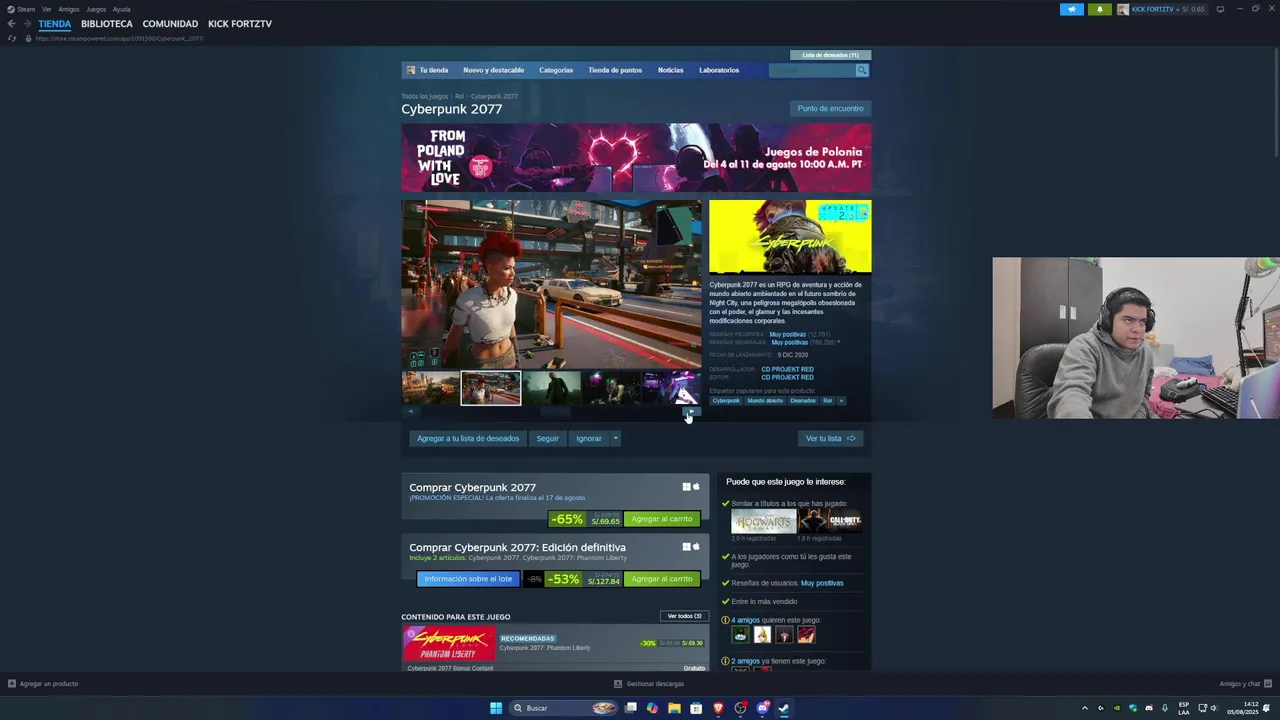This screenshot has height=720, width=1280.
Task: Go back with the Steam back arrow
Action: click(11, 24)
